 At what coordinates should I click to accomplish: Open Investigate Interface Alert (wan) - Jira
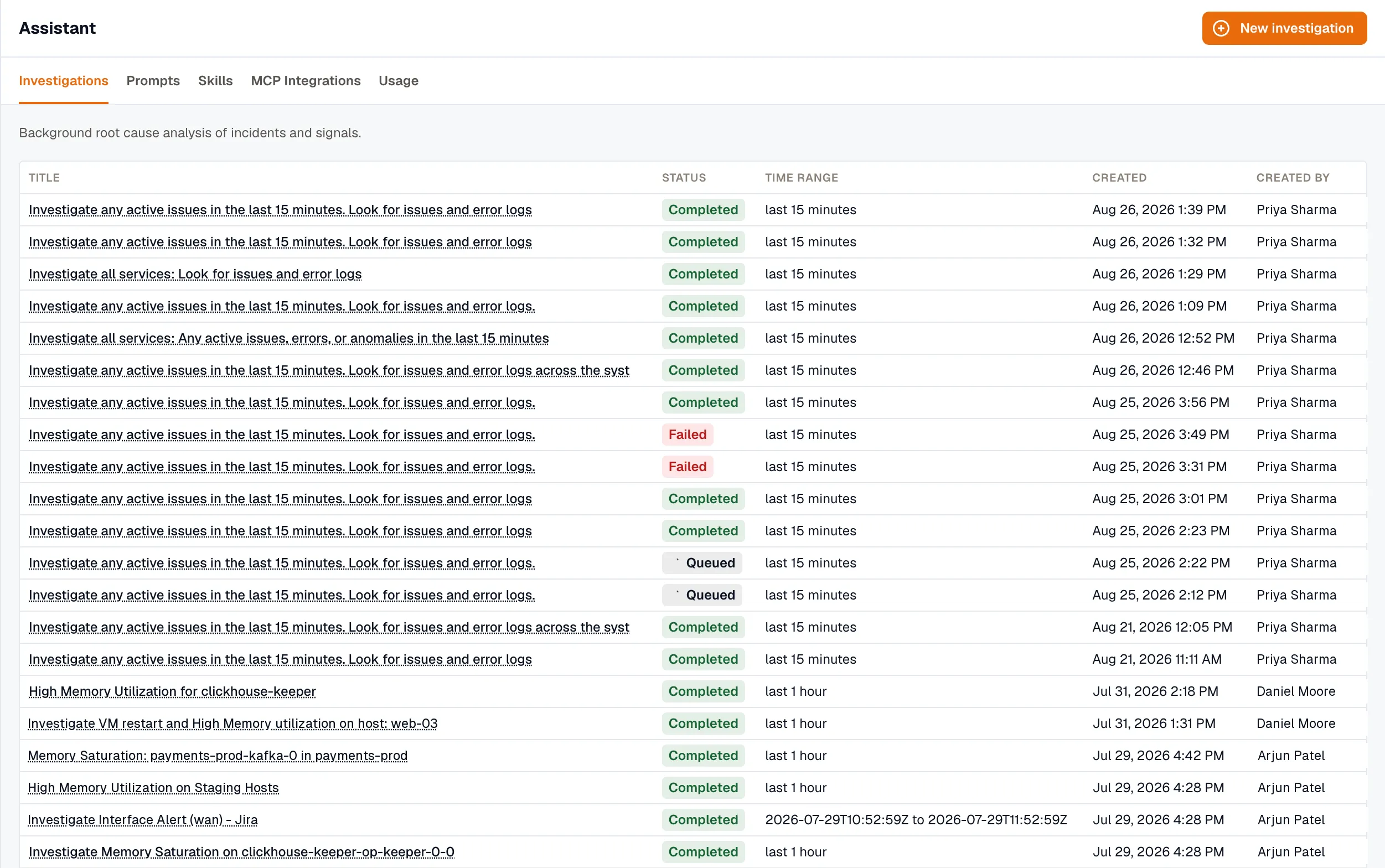tap(143, 820)
